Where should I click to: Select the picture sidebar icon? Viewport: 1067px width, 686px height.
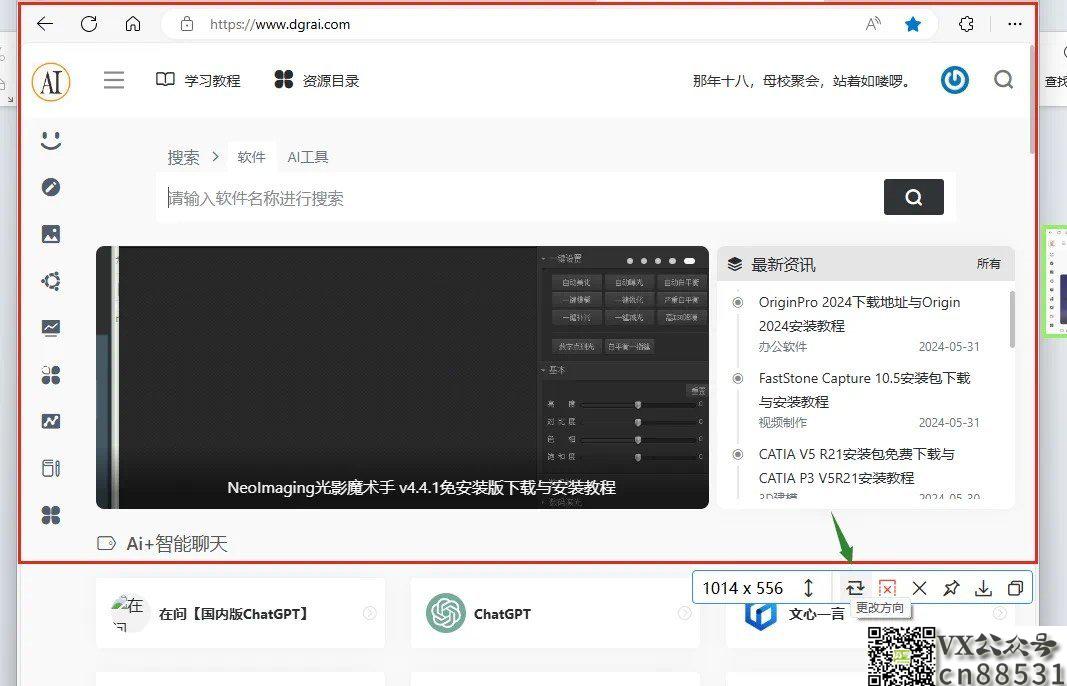51,234
